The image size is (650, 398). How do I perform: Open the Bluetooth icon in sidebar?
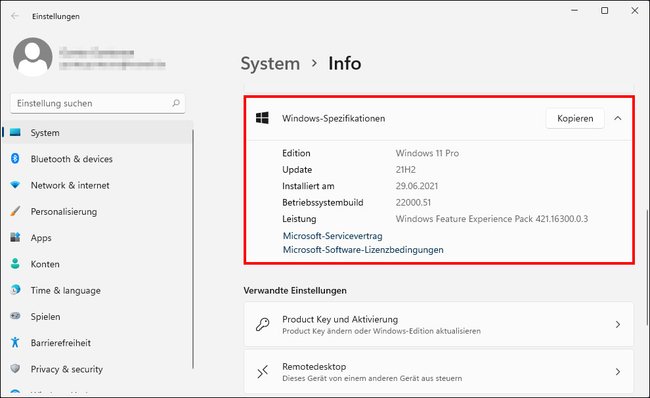[x=15, y=158]
